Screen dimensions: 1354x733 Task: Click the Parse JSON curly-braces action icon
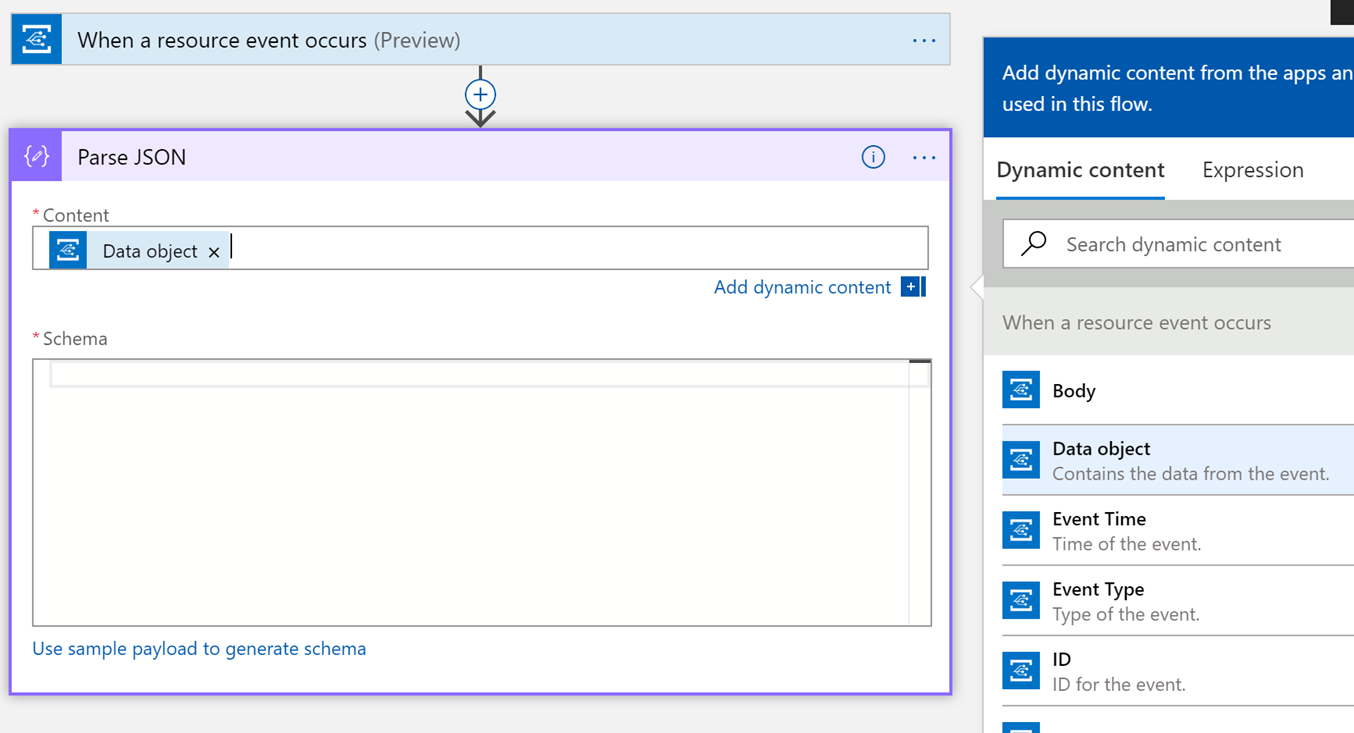(x=35, y=156)
